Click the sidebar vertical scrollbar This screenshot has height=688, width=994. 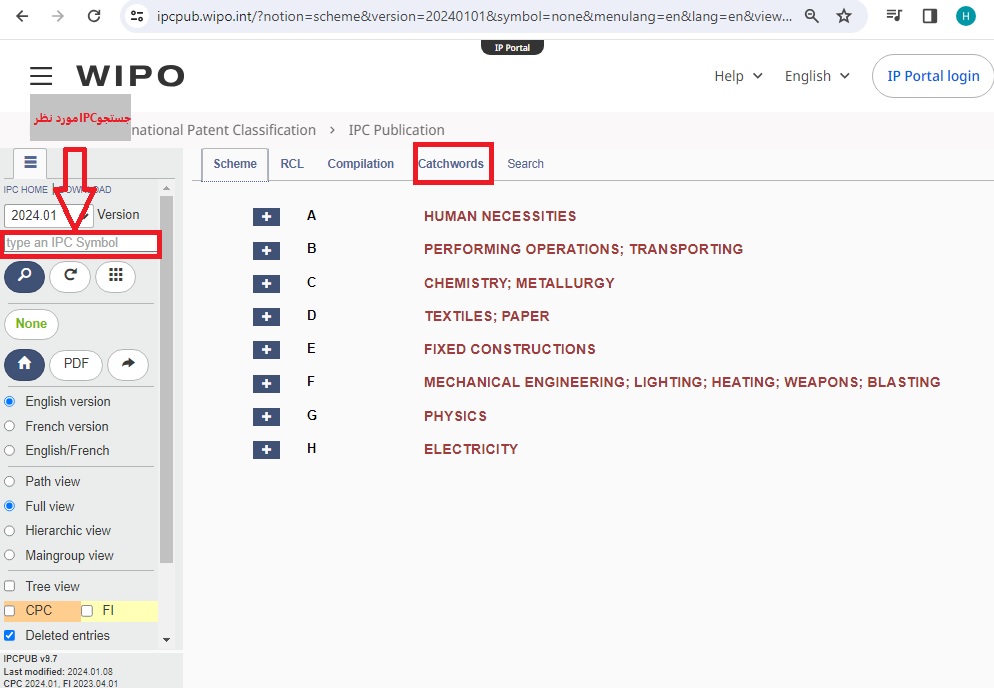166,400
